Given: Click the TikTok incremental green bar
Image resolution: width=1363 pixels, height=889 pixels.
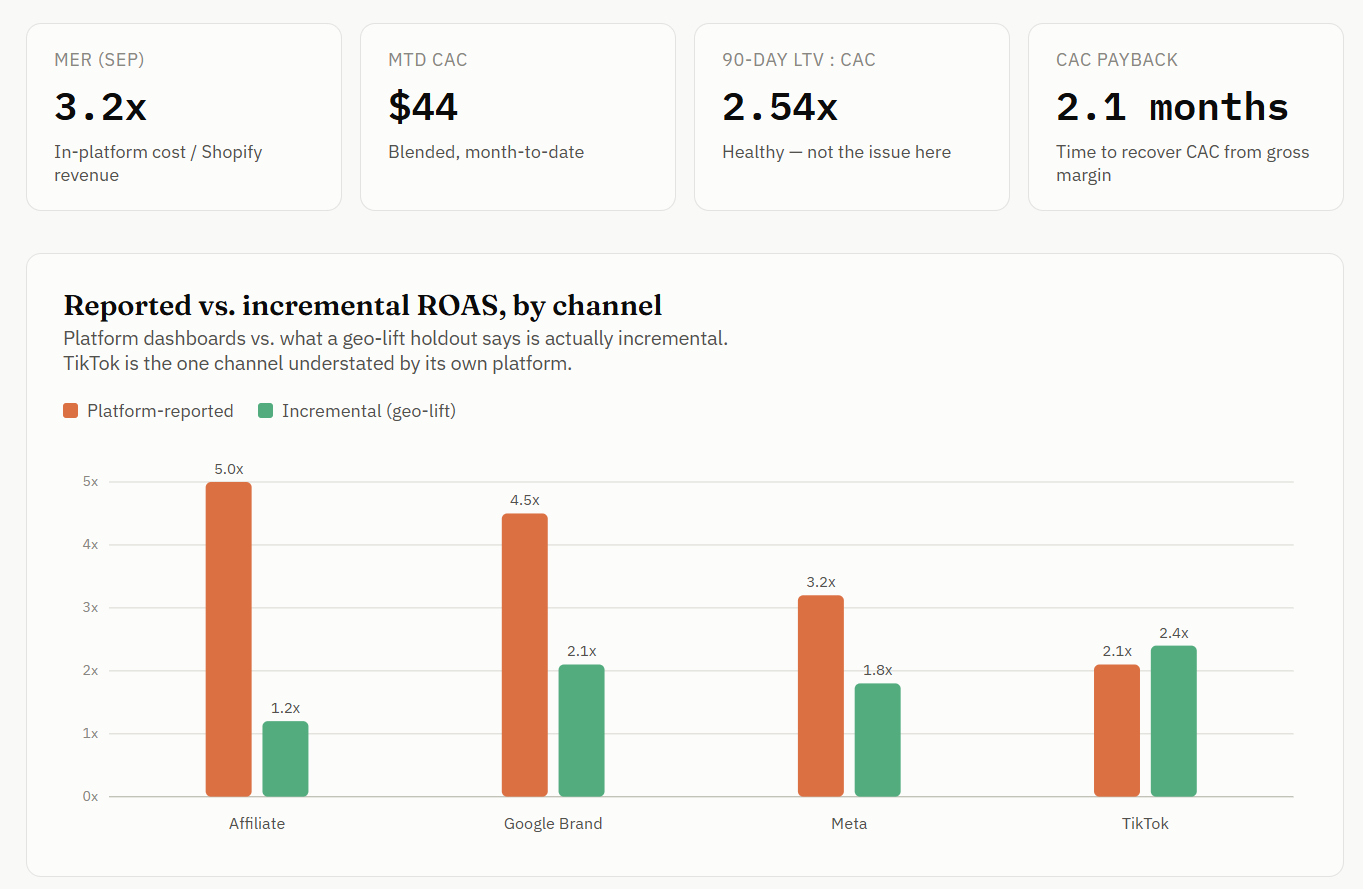Looking at the screenshot, I should tap(1173, 721).
